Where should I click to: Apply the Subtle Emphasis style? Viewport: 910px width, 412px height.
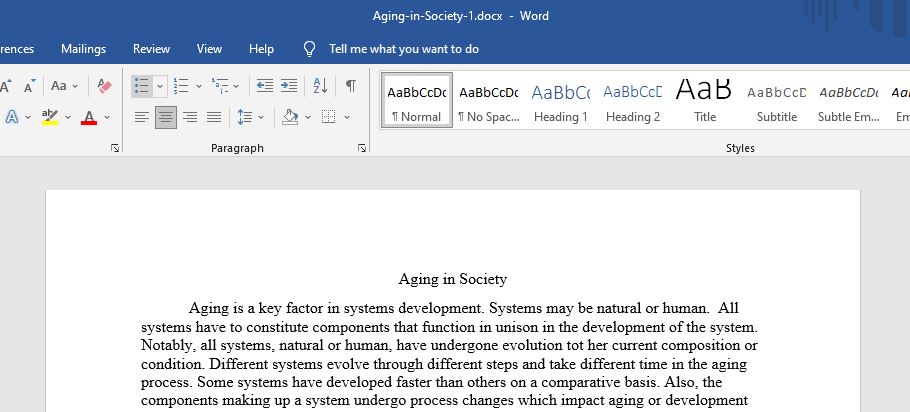848,100
